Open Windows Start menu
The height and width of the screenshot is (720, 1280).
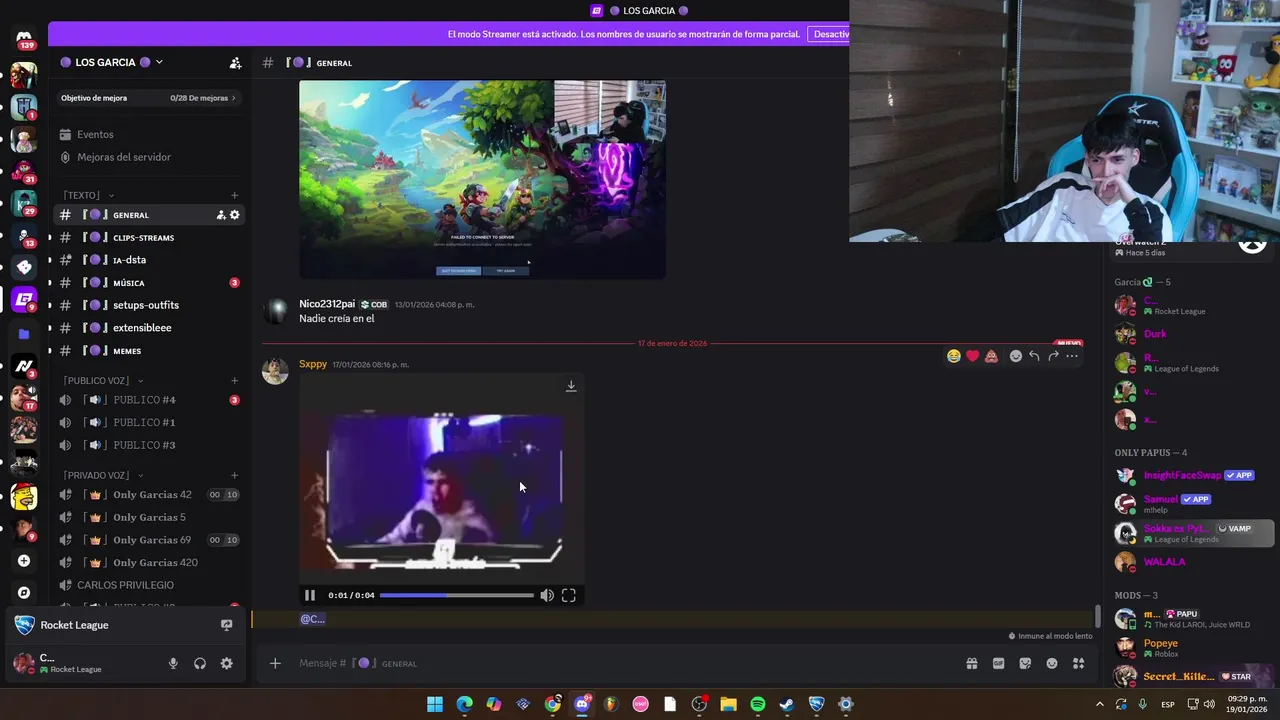pyautogui.click(x=435, y=704)
